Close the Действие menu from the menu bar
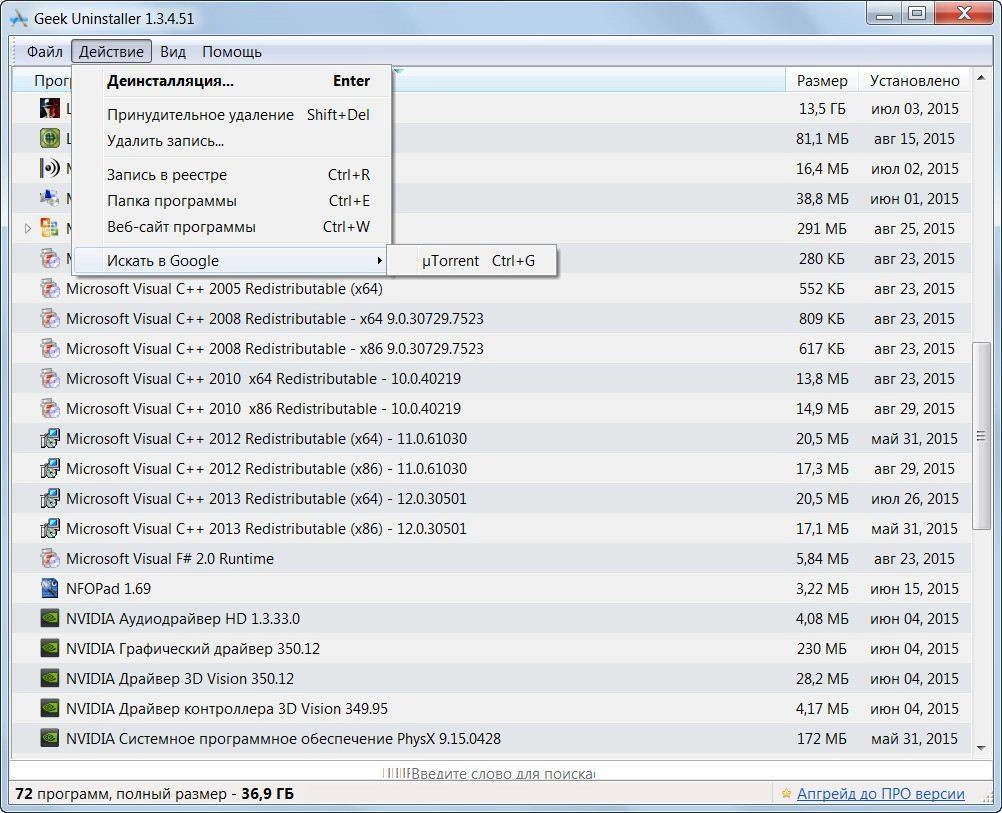Screen dimensions: 1002x813 point(111,52)
